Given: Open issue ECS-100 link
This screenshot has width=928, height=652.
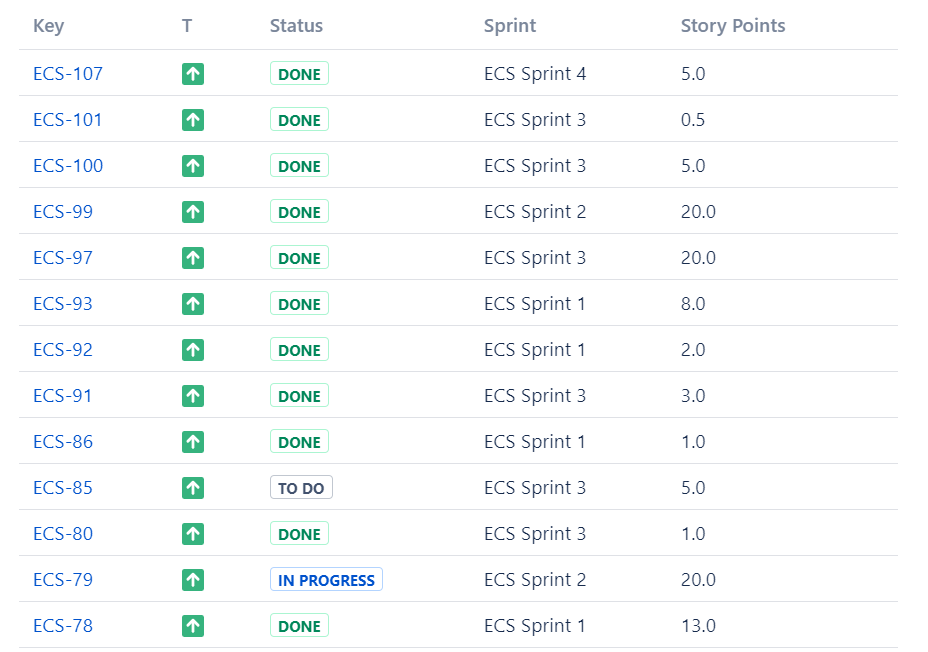Looking at the screenshot, I should point(68,166).
